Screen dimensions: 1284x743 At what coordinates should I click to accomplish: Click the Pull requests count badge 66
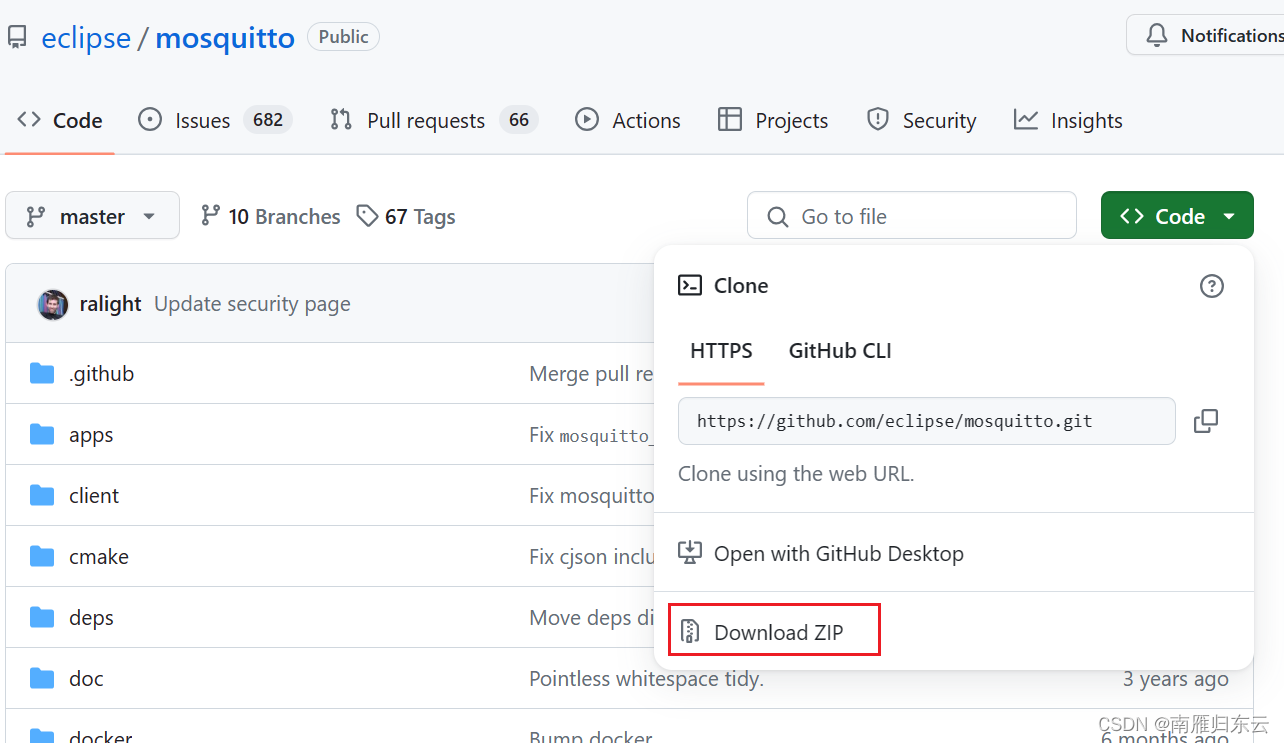pyautogui.click(x=519, y=120)
